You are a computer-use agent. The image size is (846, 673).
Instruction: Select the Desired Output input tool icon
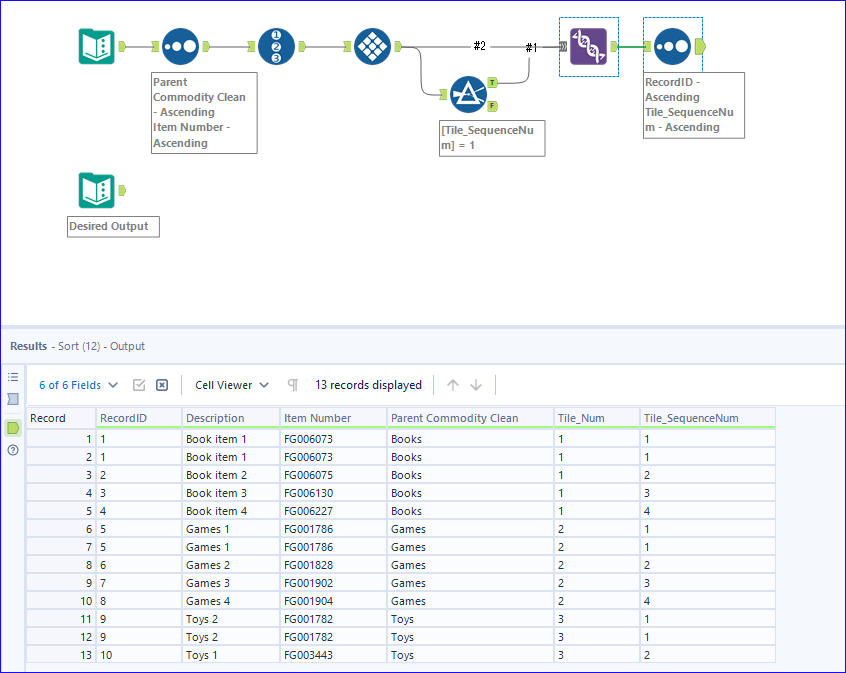(x=97, y=191)
